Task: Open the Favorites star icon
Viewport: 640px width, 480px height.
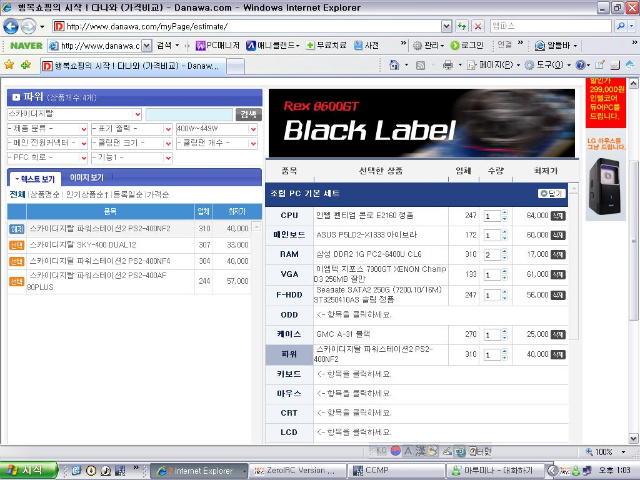Action: coord(9,64)
